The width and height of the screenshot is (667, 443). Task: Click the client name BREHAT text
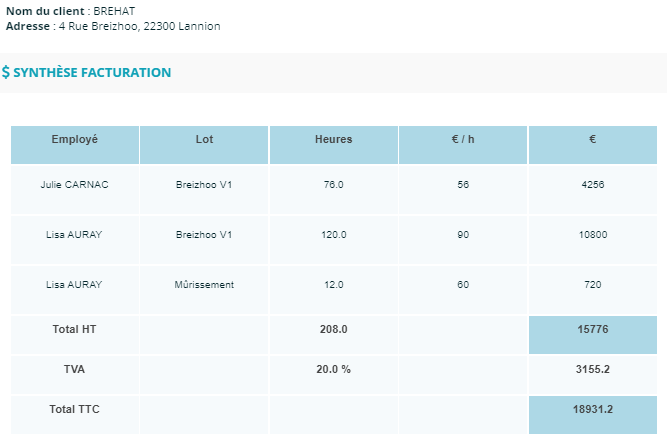(114, 11)
